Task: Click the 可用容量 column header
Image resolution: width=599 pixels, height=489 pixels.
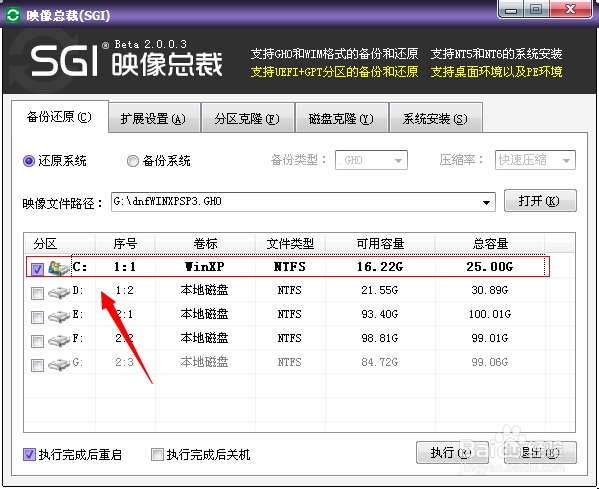Action: (x=380, y=243)
